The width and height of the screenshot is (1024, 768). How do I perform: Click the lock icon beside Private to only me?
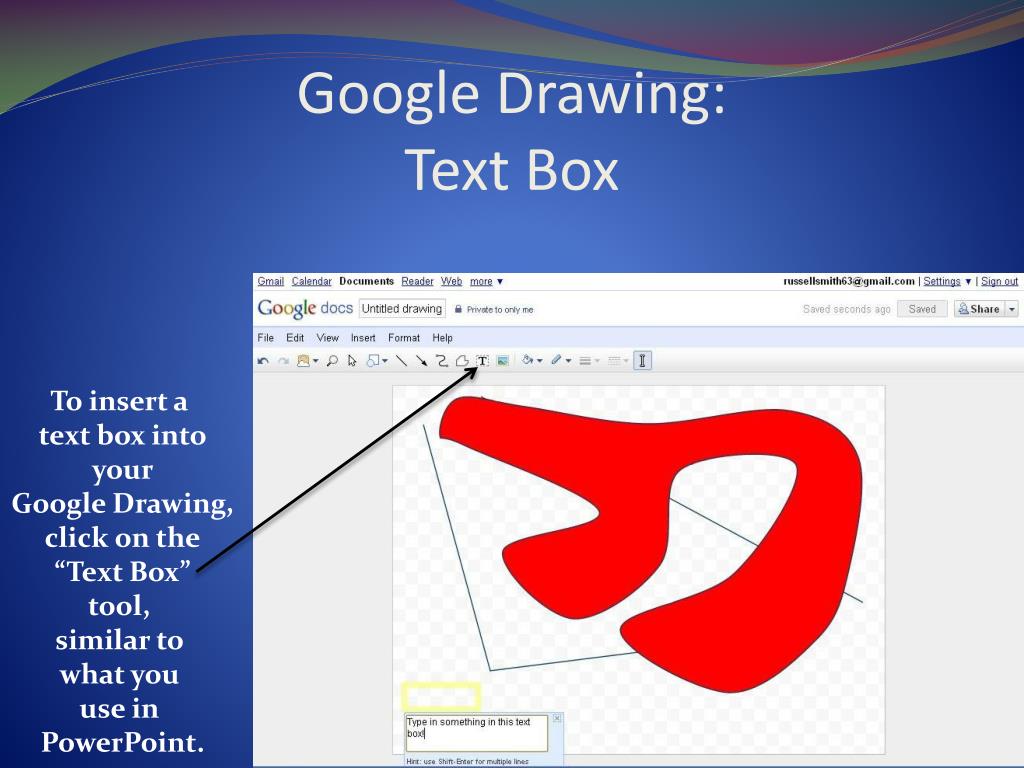click(458, 310)
